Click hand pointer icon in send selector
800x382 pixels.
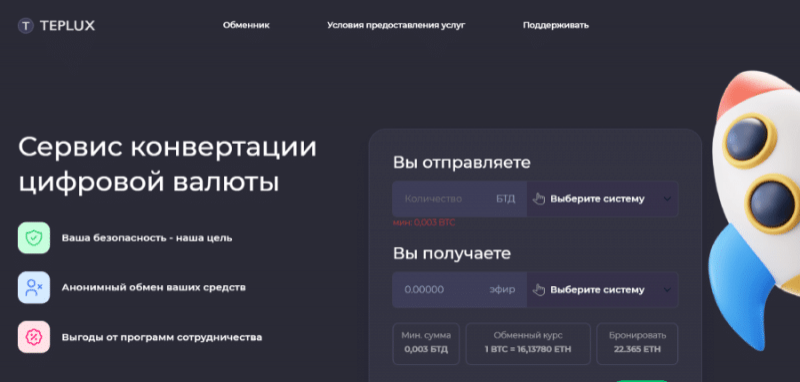pyautogui.click(x=539, y=198)
